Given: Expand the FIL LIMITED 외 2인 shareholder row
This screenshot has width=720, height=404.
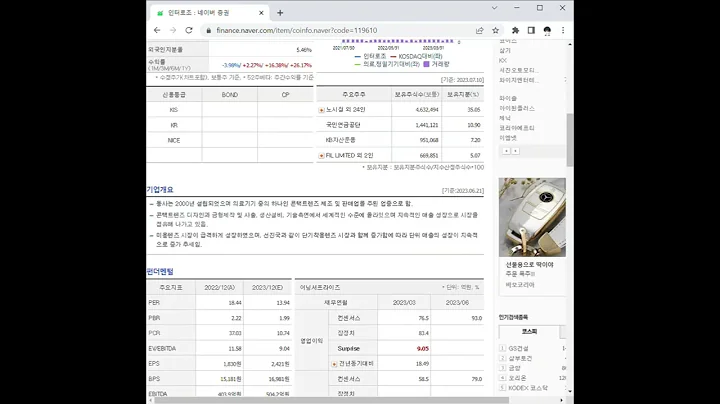Looking at the screenshot, I should click(321, 156).
